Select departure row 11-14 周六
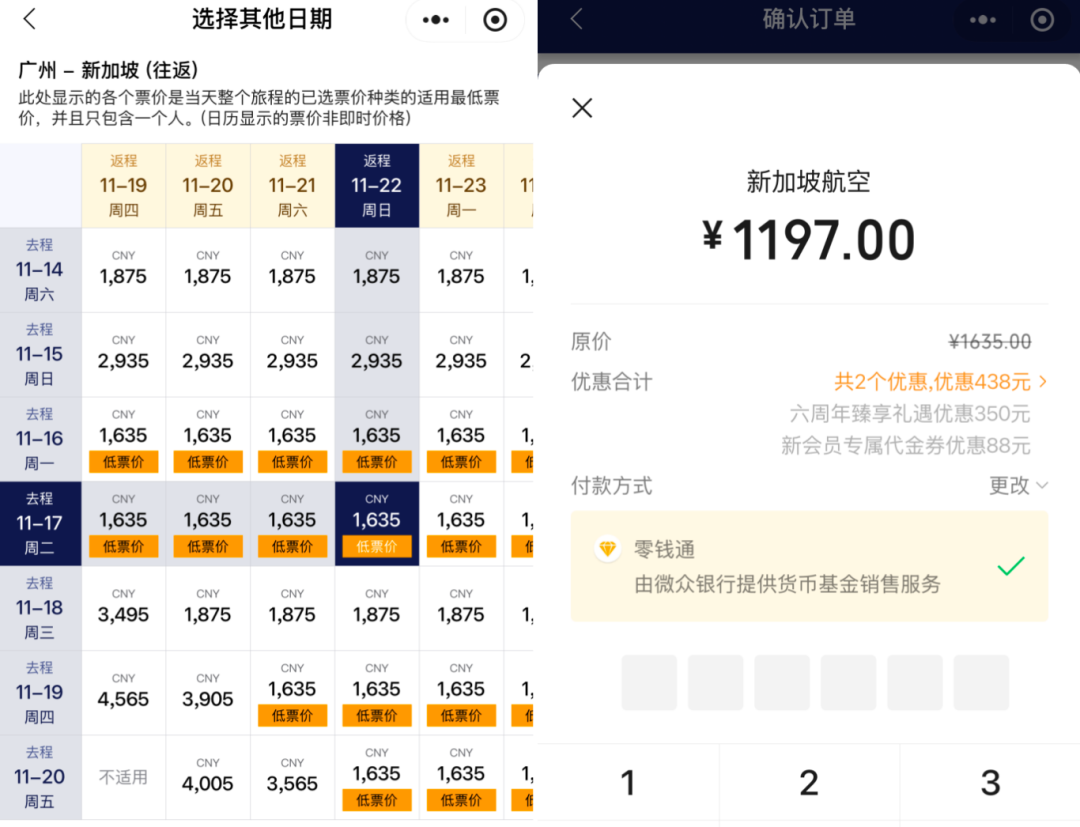Viewport: 1080px width, 827px height. [x=40, y=270]
